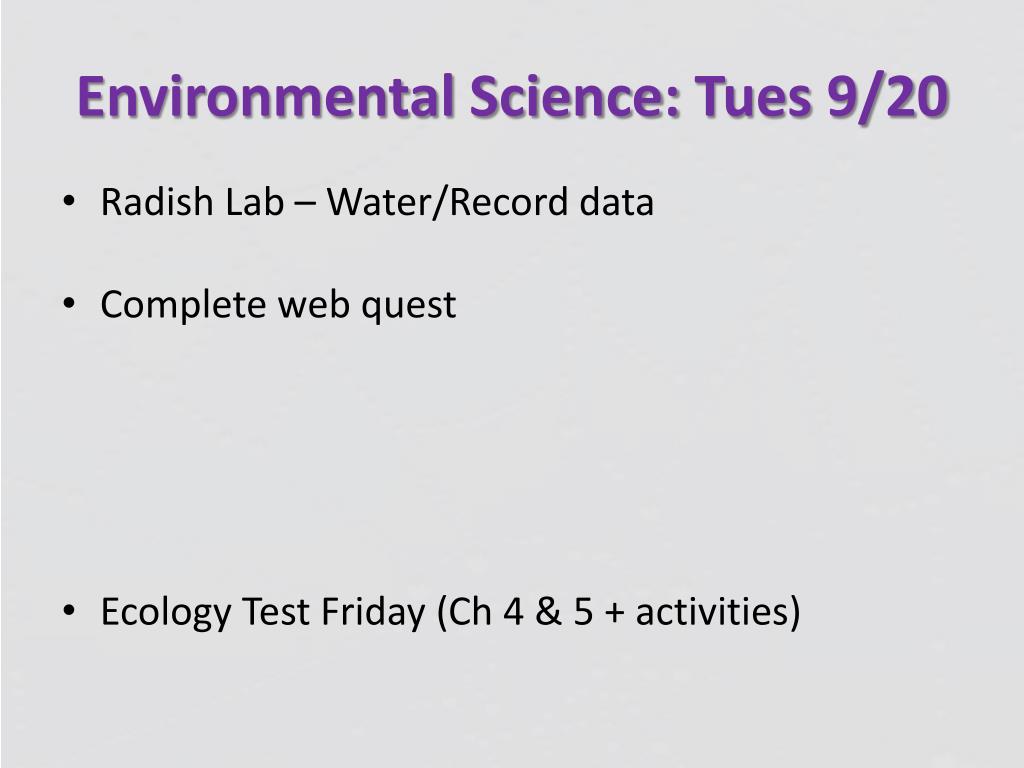Click the word 'Test' in last bullet
Screen dimensions: 1024x768
pyautogui.click(x=276, y=611)
